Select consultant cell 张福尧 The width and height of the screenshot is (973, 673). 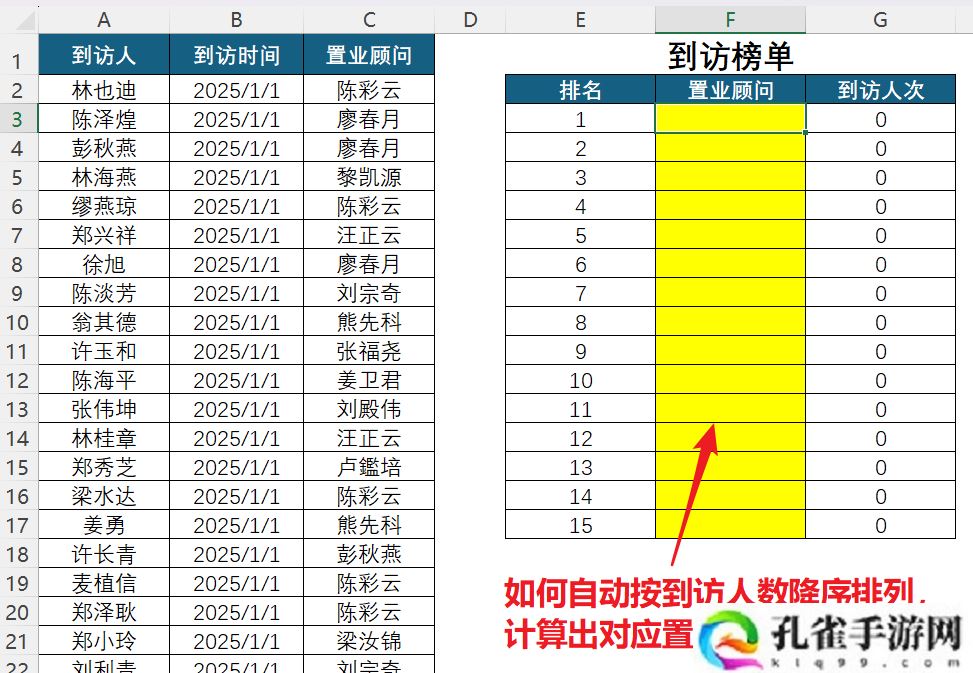tap(369, 351)
